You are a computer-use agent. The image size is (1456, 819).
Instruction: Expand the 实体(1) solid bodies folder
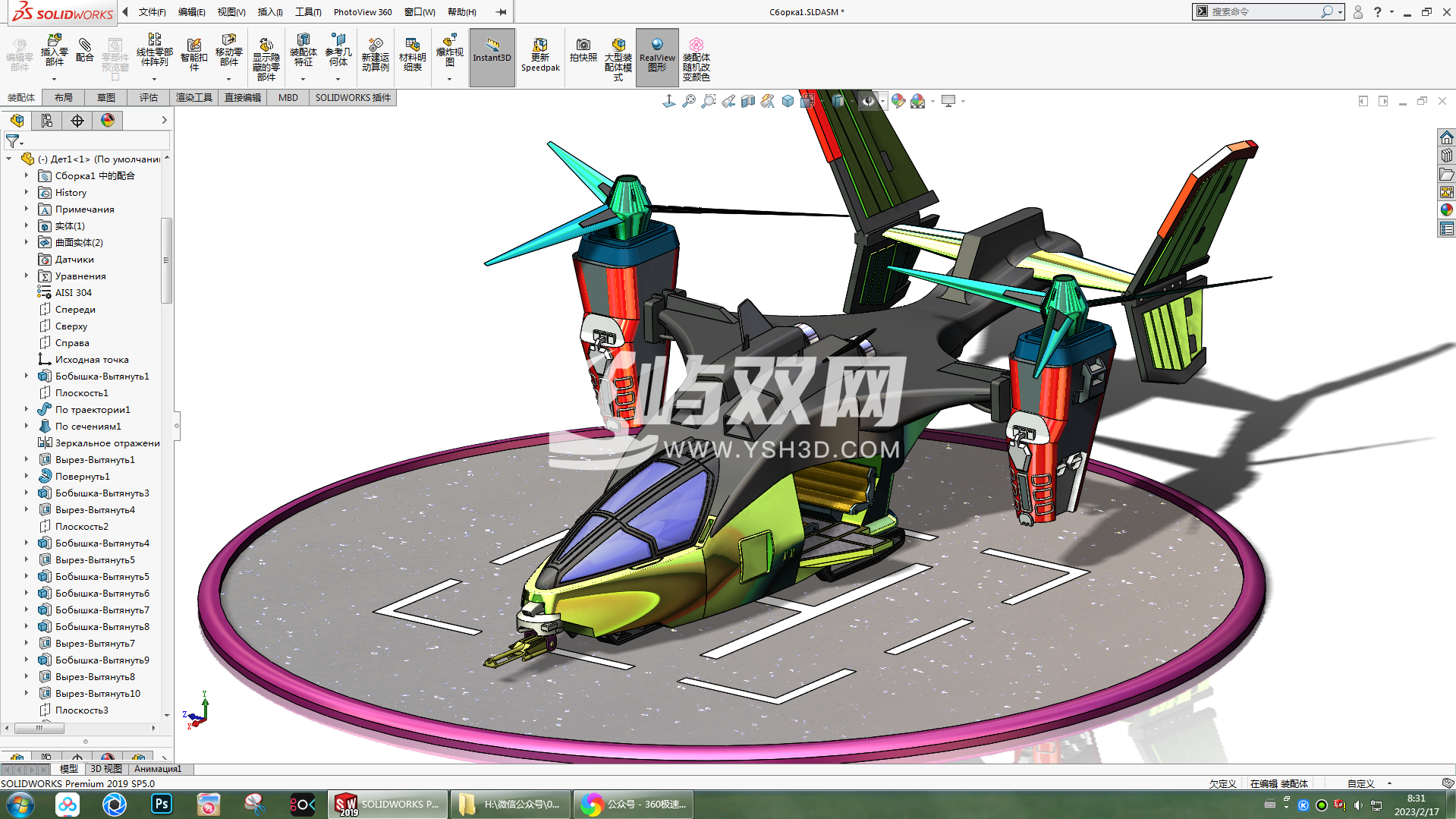tap(27, 226)
